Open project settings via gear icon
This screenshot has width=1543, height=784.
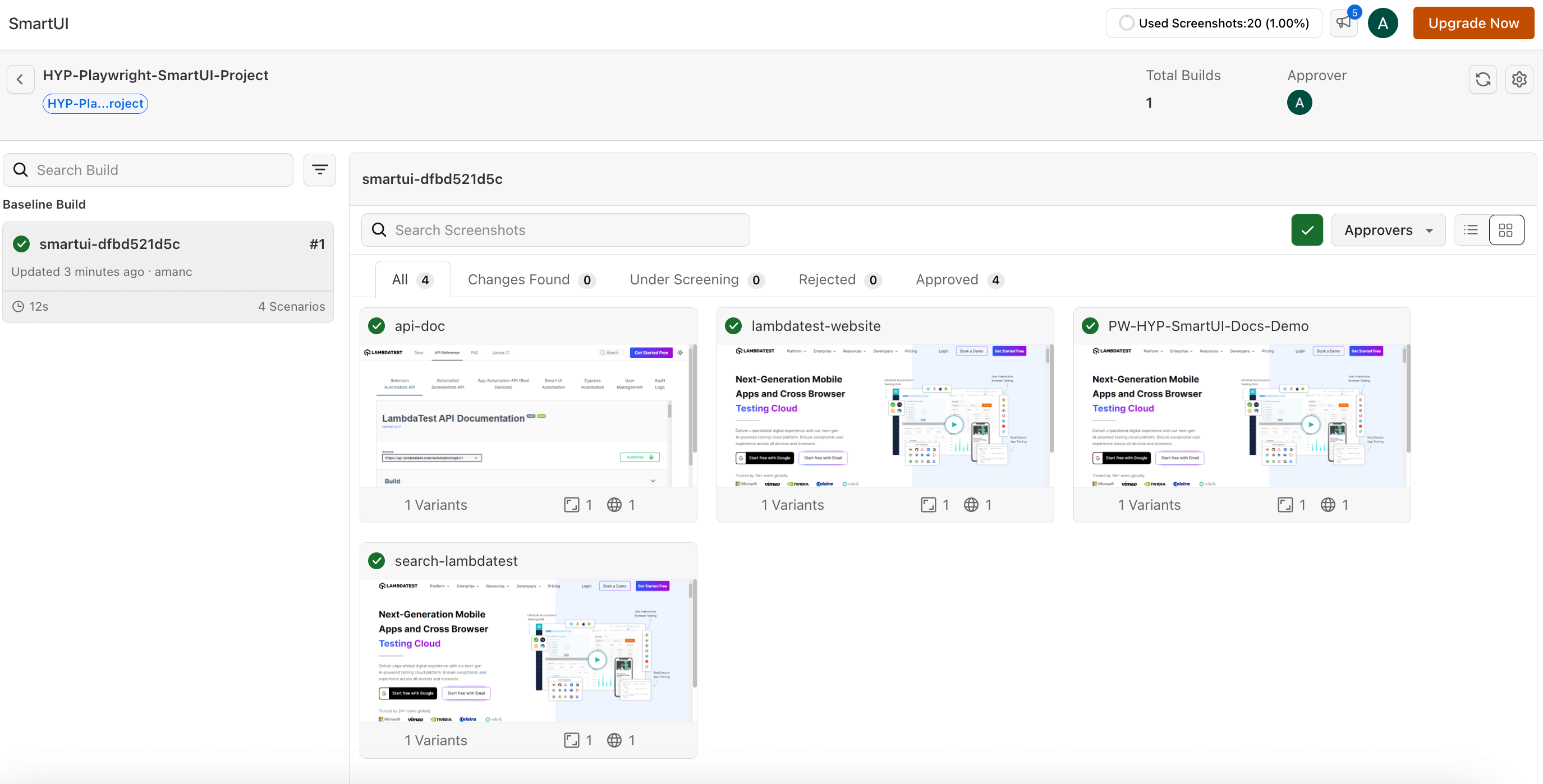click(x=1519, y=79)
